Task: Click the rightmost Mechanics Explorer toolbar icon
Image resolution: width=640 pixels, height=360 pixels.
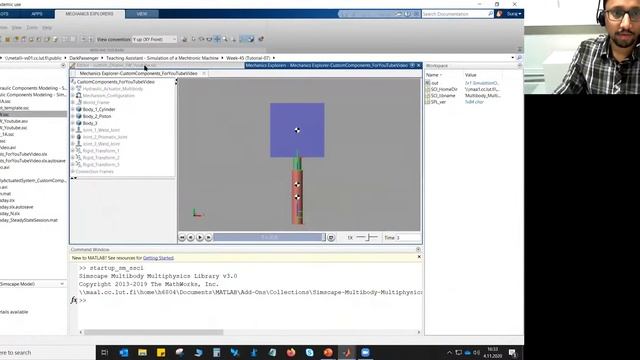Action: (261, 39)
